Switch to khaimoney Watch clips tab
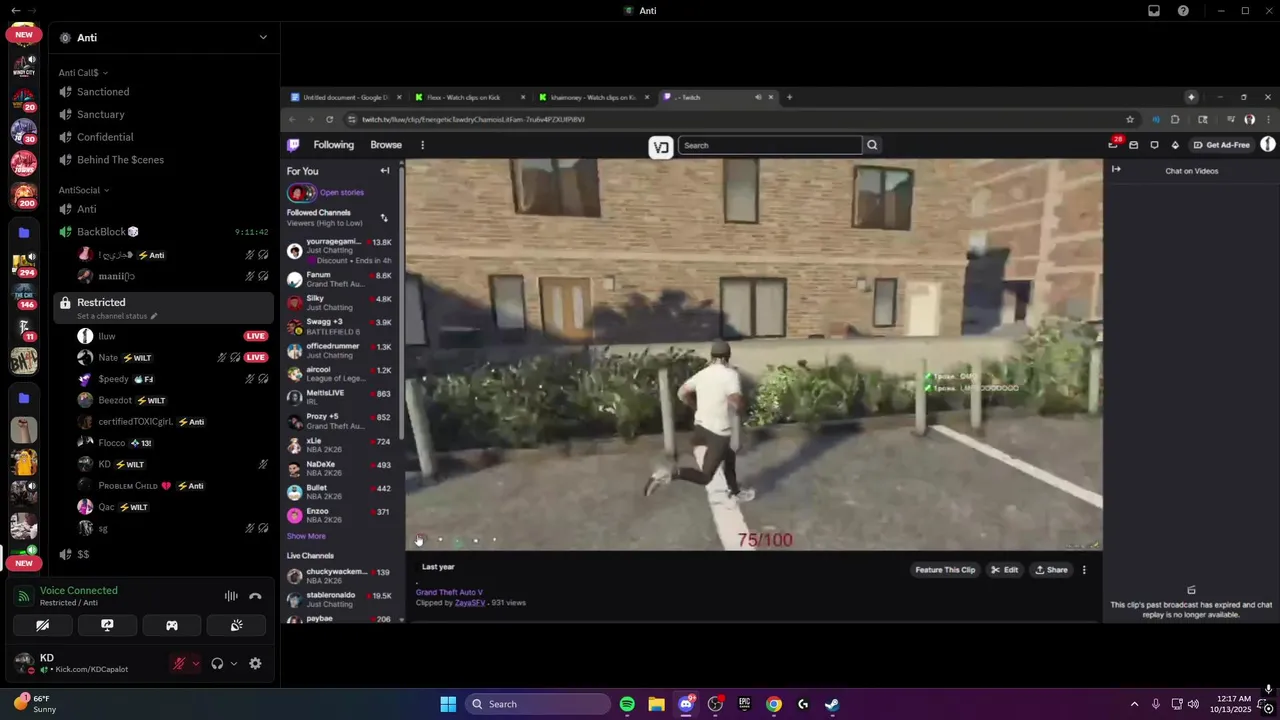This screenshot has height=720, width=1280. coord(593,97)
